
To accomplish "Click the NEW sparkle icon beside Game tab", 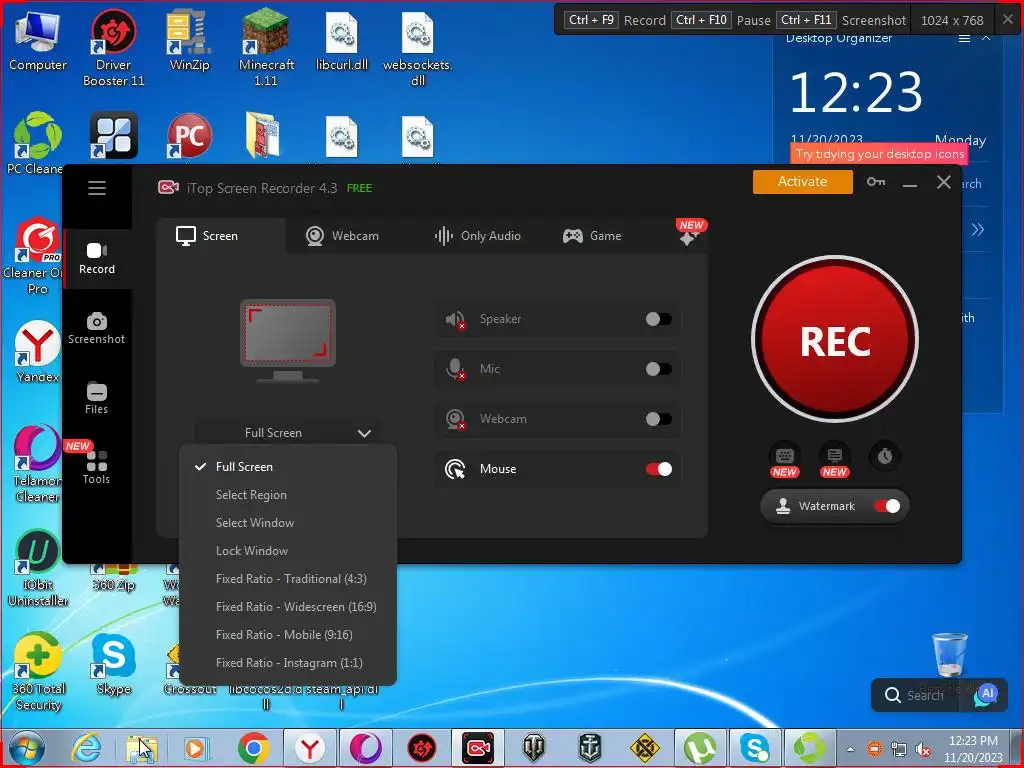I will pos(690,233).
